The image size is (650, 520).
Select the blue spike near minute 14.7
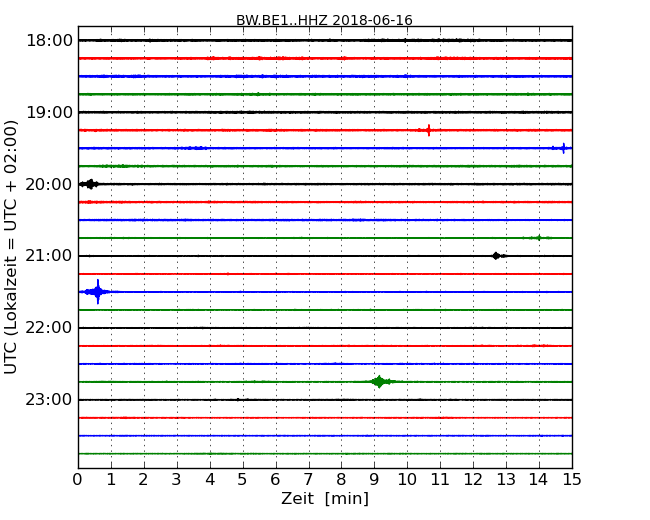(x=563, y=148)
